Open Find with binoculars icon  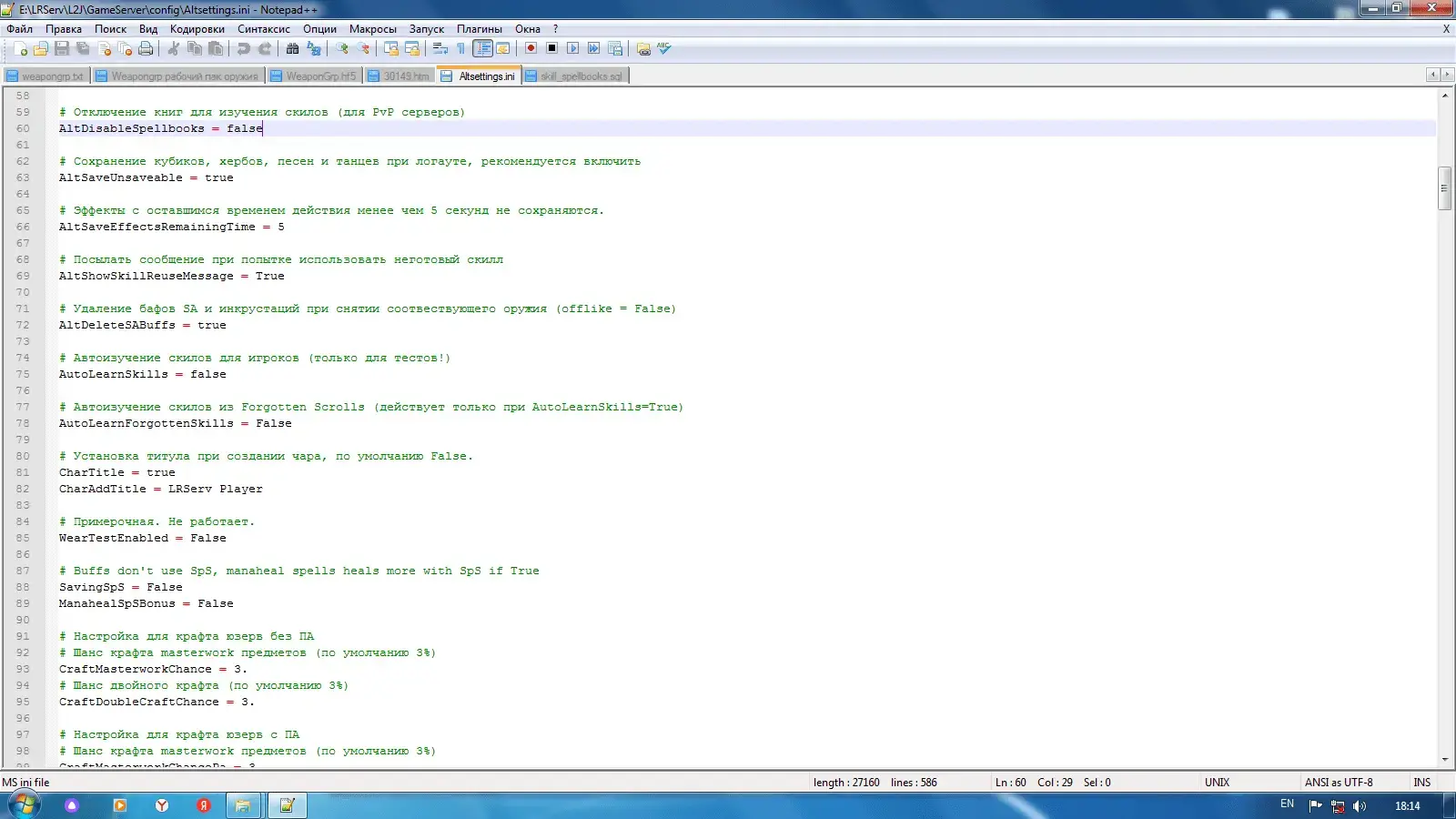click(x=292, y=49)
